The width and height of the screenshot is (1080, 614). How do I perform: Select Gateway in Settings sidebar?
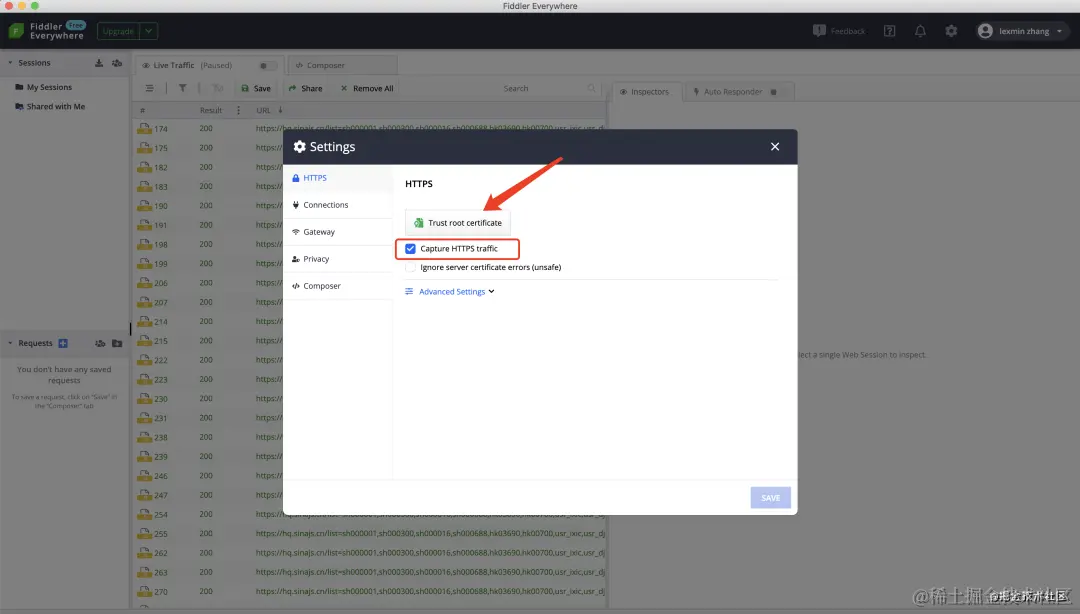(338, 232)
